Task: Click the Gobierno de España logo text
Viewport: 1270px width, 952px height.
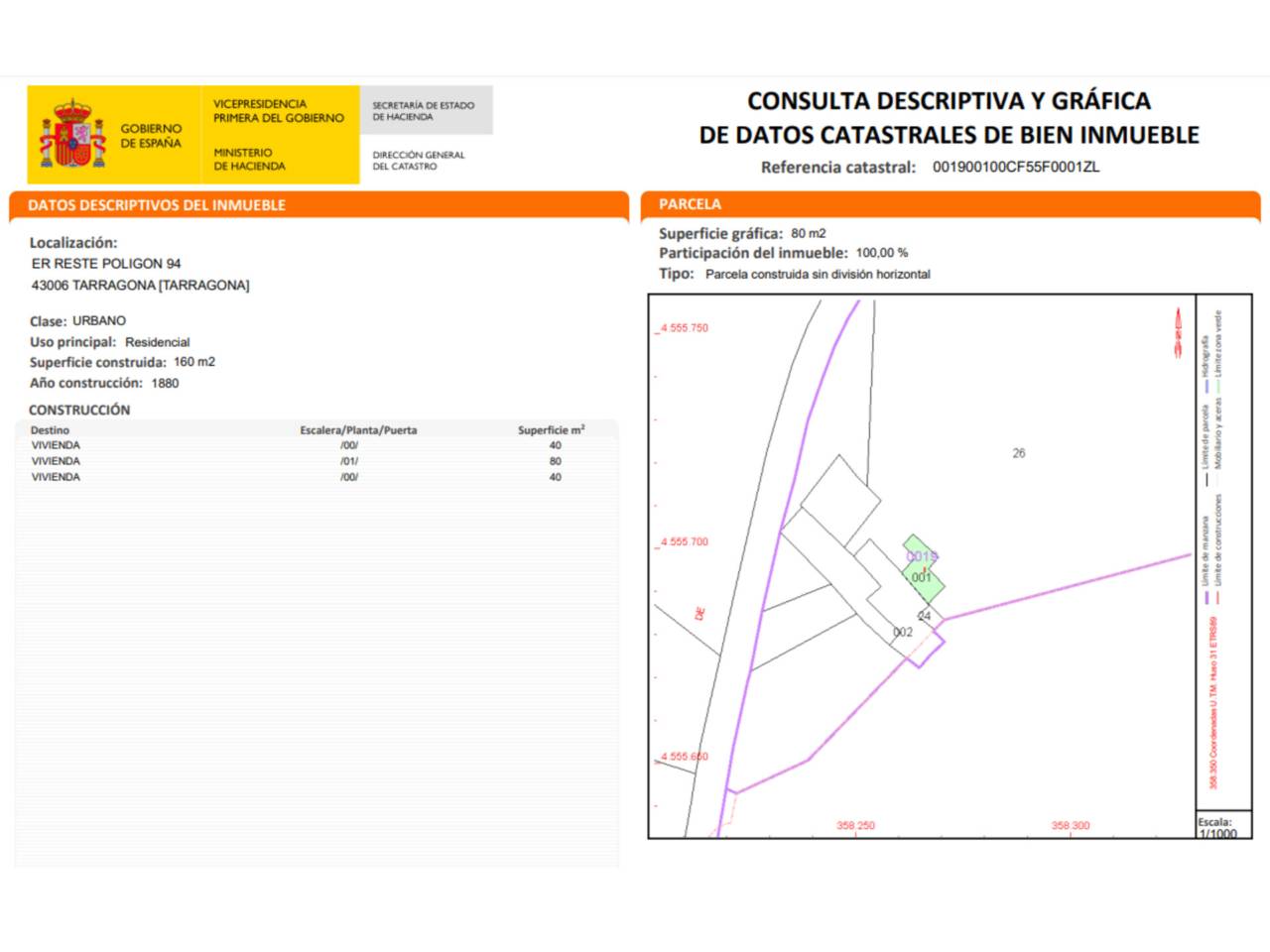Action: [x=151, y=136]
